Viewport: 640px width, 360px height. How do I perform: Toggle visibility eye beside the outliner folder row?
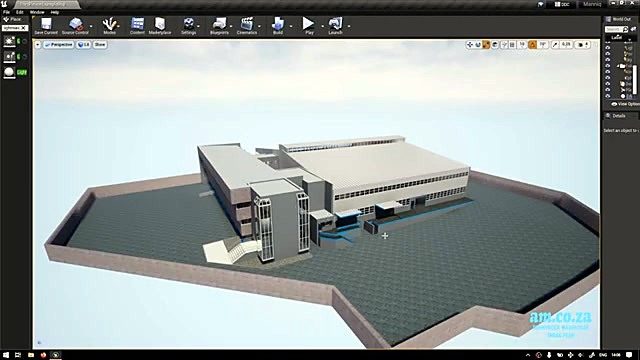(x=608, y=65)
